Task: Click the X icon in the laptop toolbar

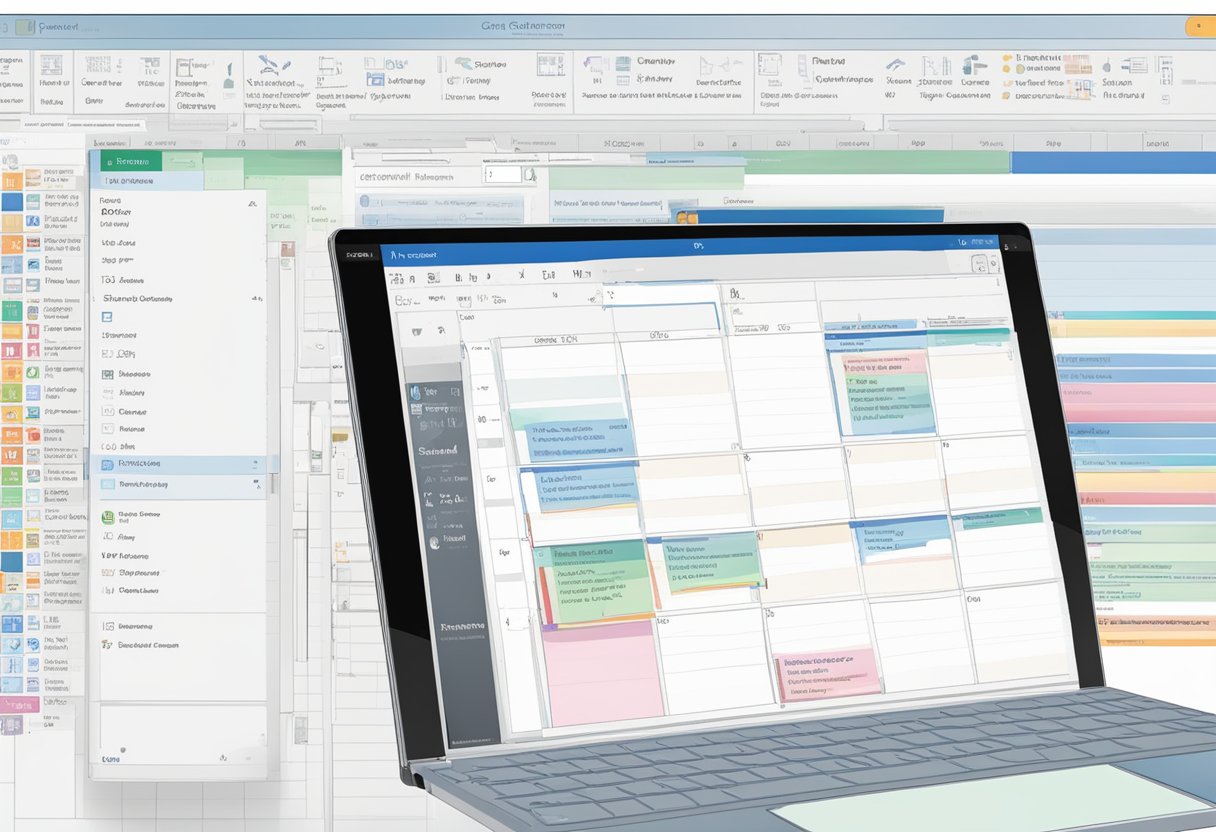Action: click(521, 275)
